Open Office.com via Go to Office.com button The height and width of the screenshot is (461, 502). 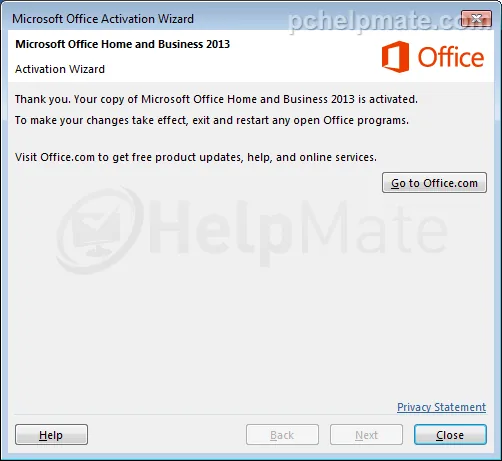click(434, 183)
